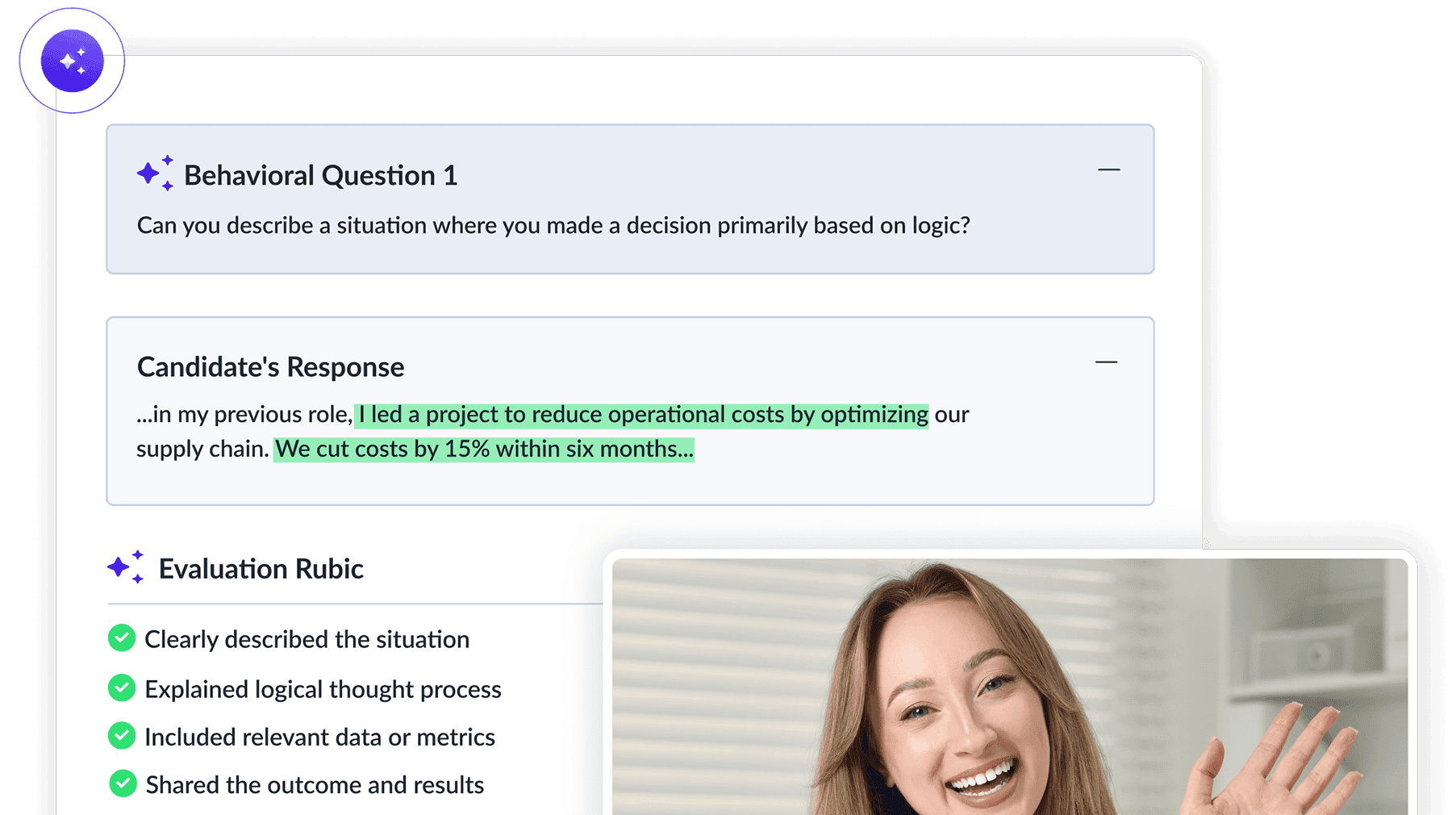This screenshot has height=815, width=1456.
Task: Collapse the Behavioral Question 1 panel
Action: 1108,170
